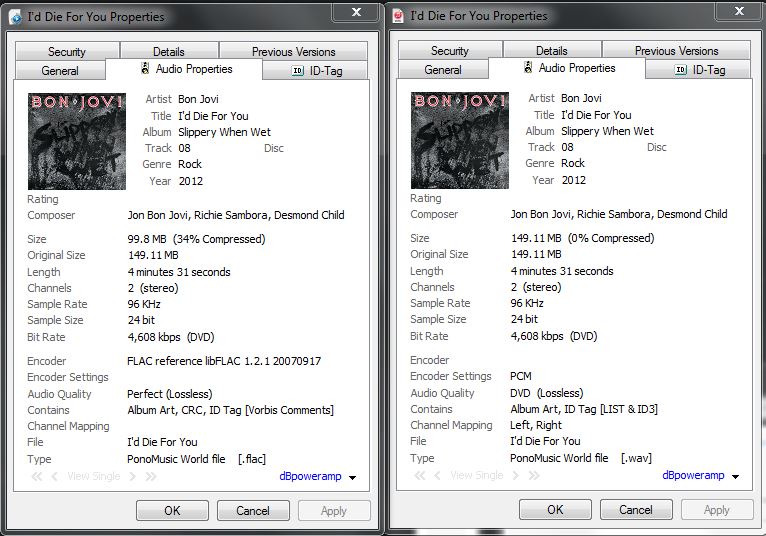Switch to Details tab in right window
This screenshot has width=766, height=536.
pos(552,50)
